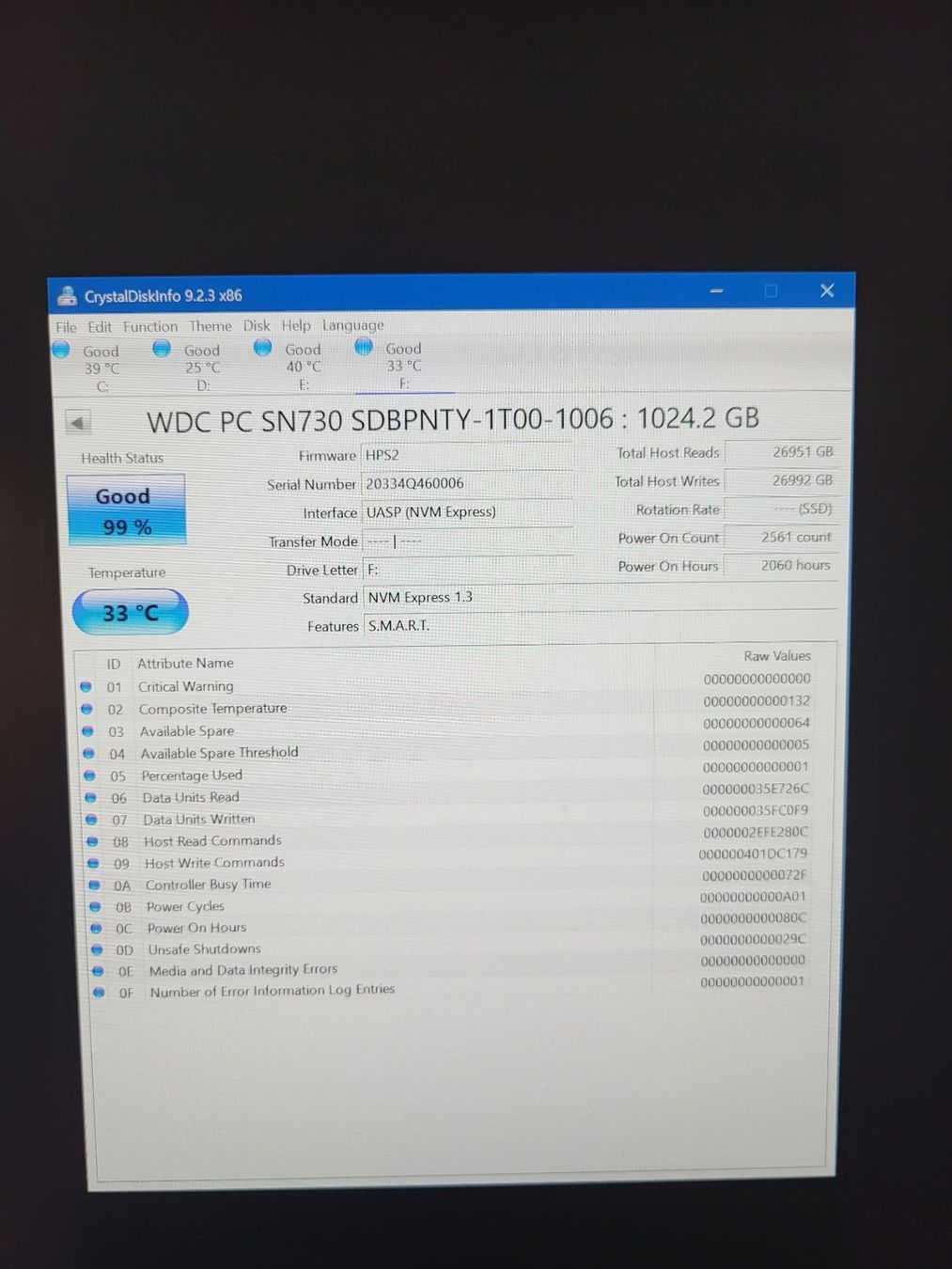Click the status dot for Unsafe Shutdowns
Screen dimensions: 952x1269
[97, 949]
